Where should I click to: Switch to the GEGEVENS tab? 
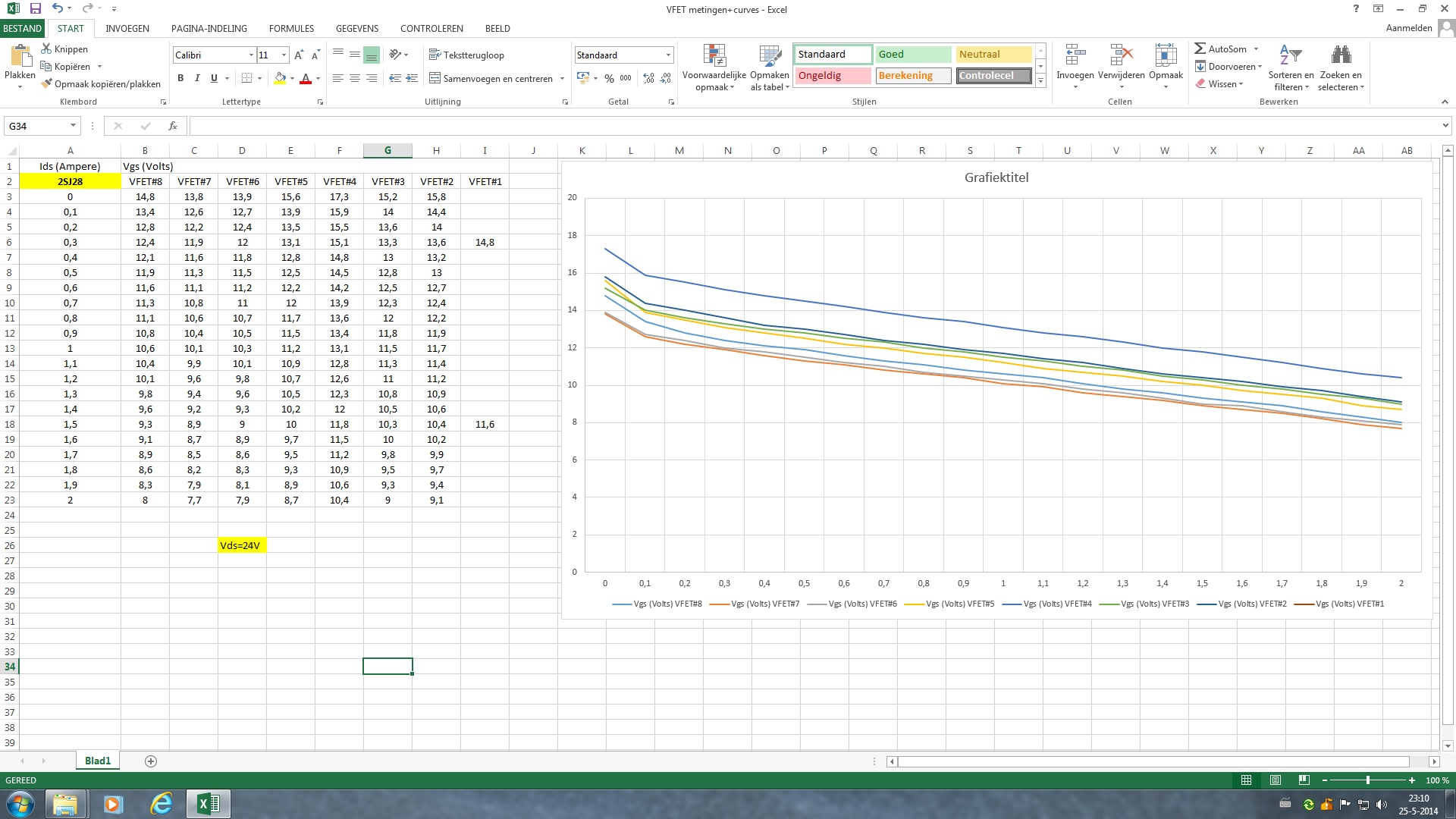[x=357, y=28]
